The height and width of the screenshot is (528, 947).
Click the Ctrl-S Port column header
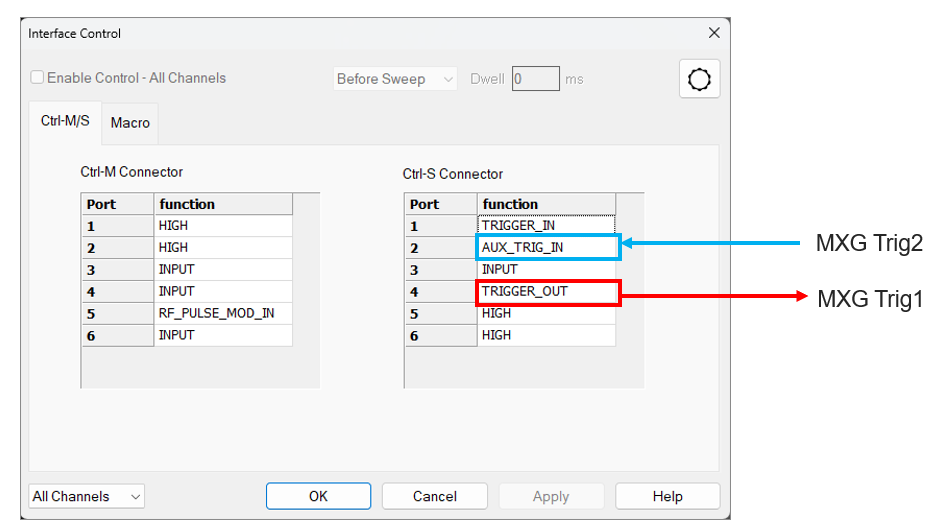441,204
